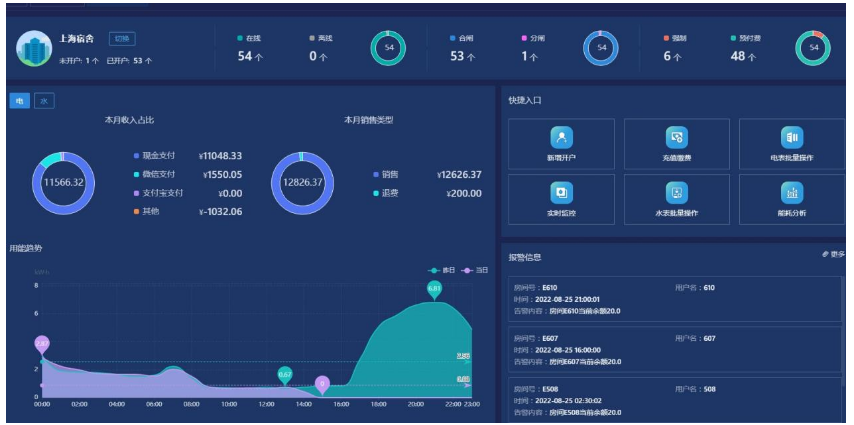Click the 微信支付 cyan legend color dot

coord(136,174)
